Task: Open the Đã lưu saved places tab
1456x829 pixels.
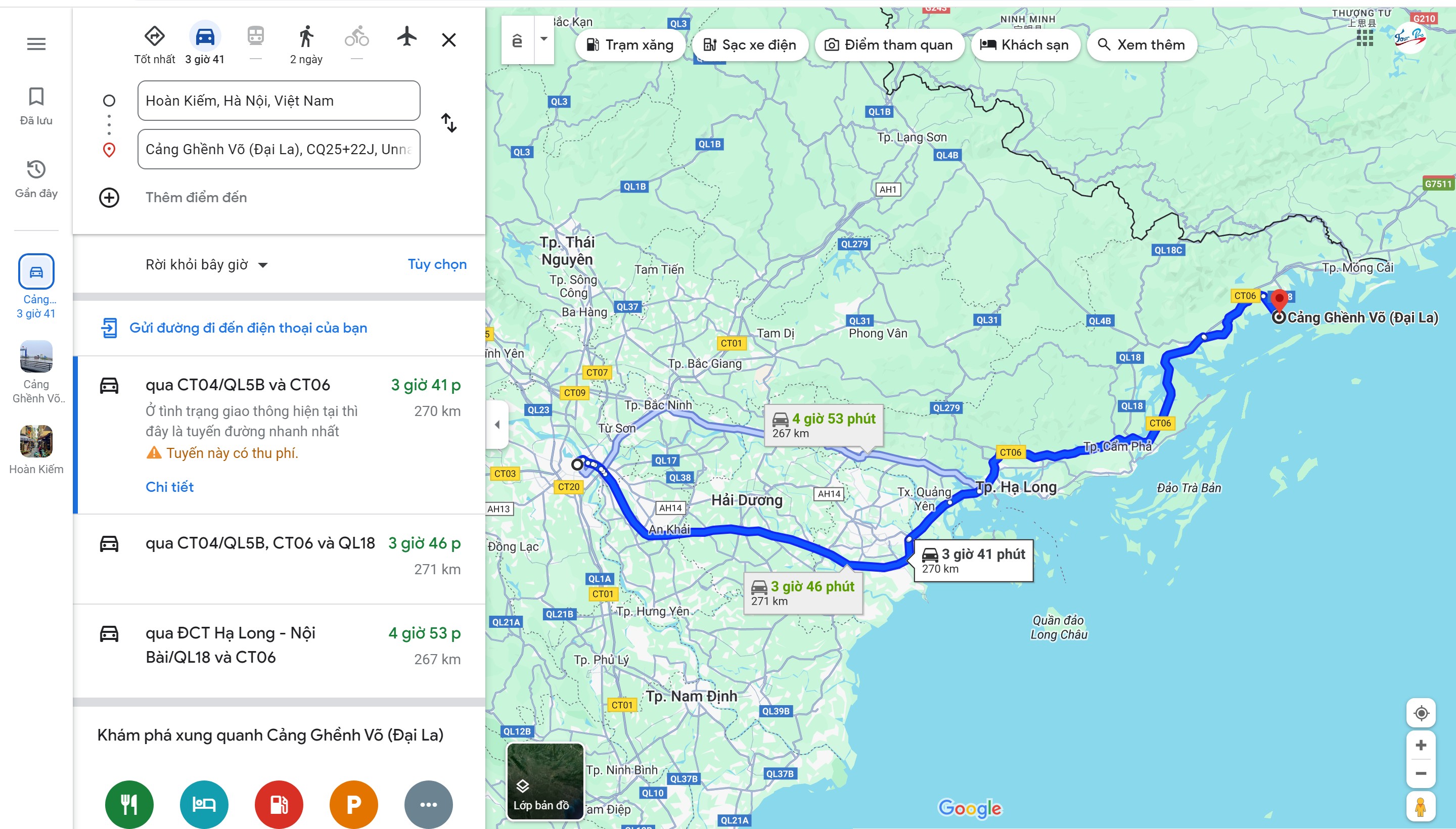Action: pos(36,106)
